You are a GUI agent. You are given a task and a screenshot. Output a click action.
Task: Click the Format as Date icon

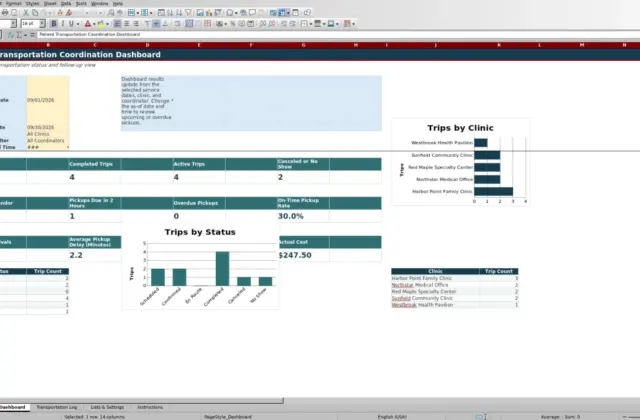coord(251,24)
